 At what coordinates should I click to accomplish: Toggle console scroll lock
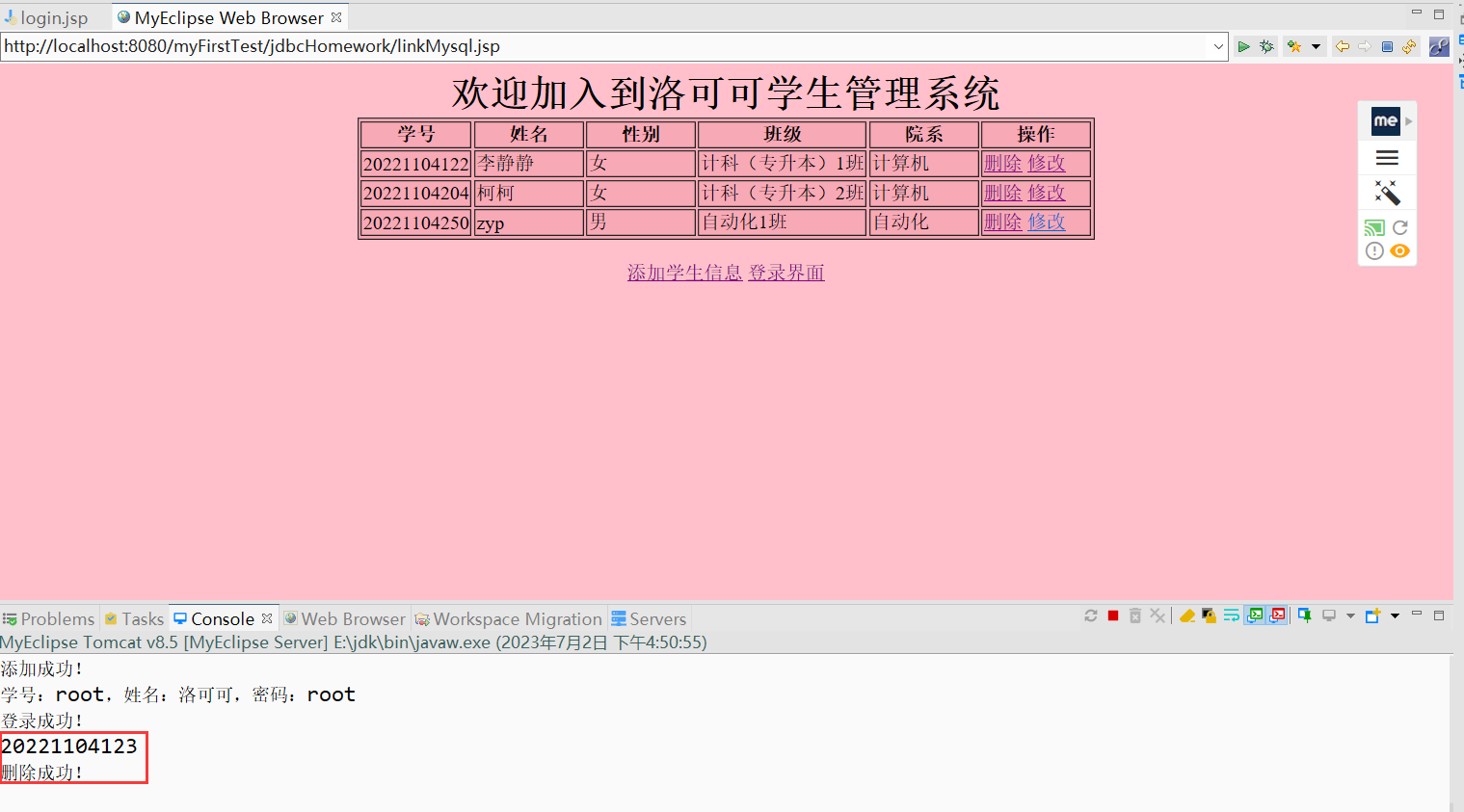coord(1209,616)
